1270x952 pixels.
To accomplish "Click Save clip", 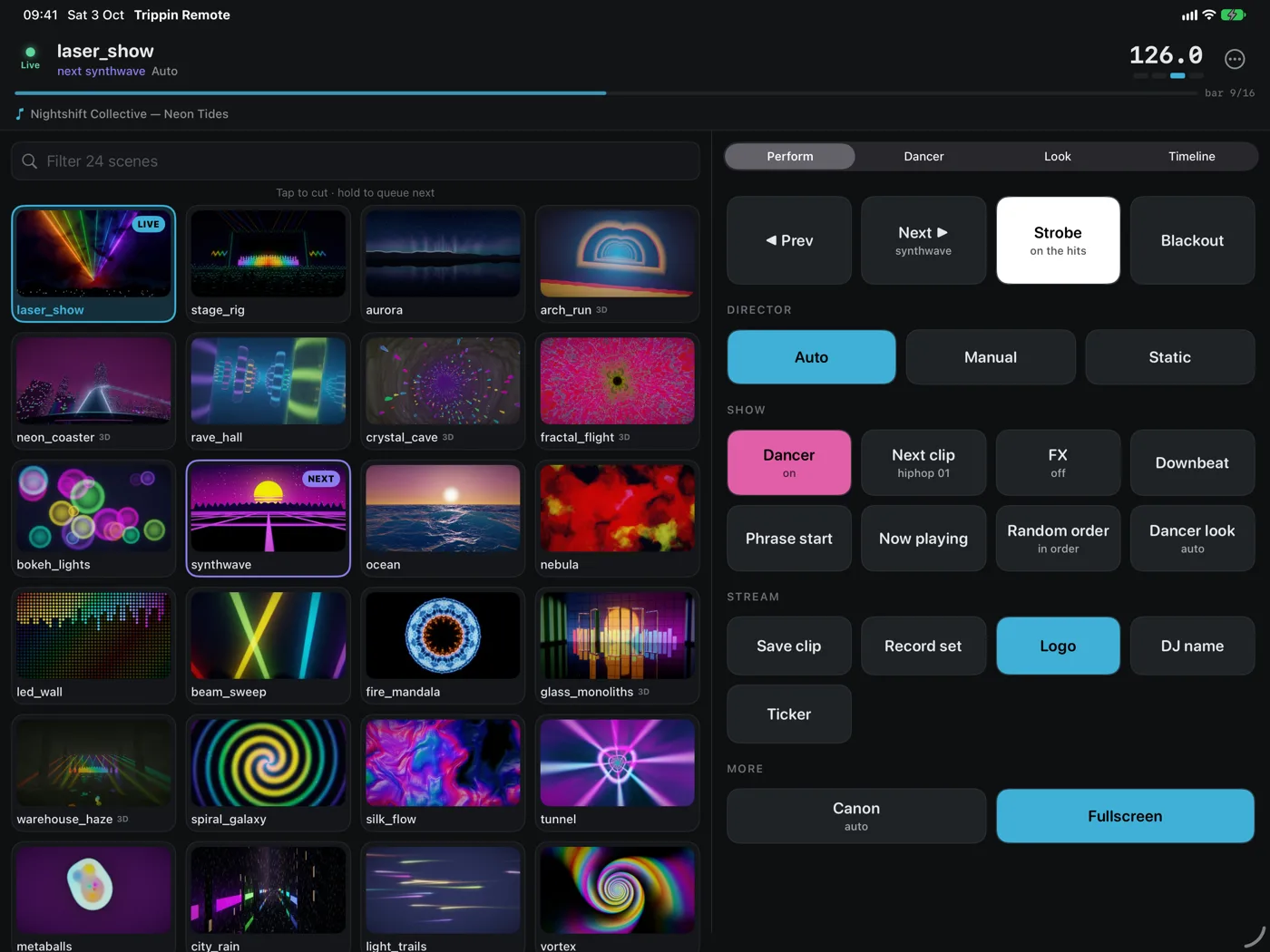I will point(789,646).
